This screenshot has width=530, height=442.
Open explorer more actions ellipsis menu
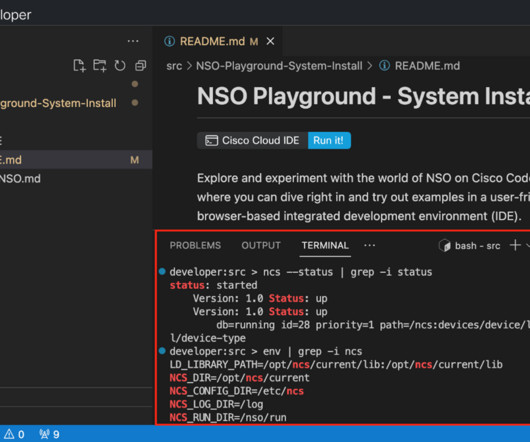(x=133, y=41)
